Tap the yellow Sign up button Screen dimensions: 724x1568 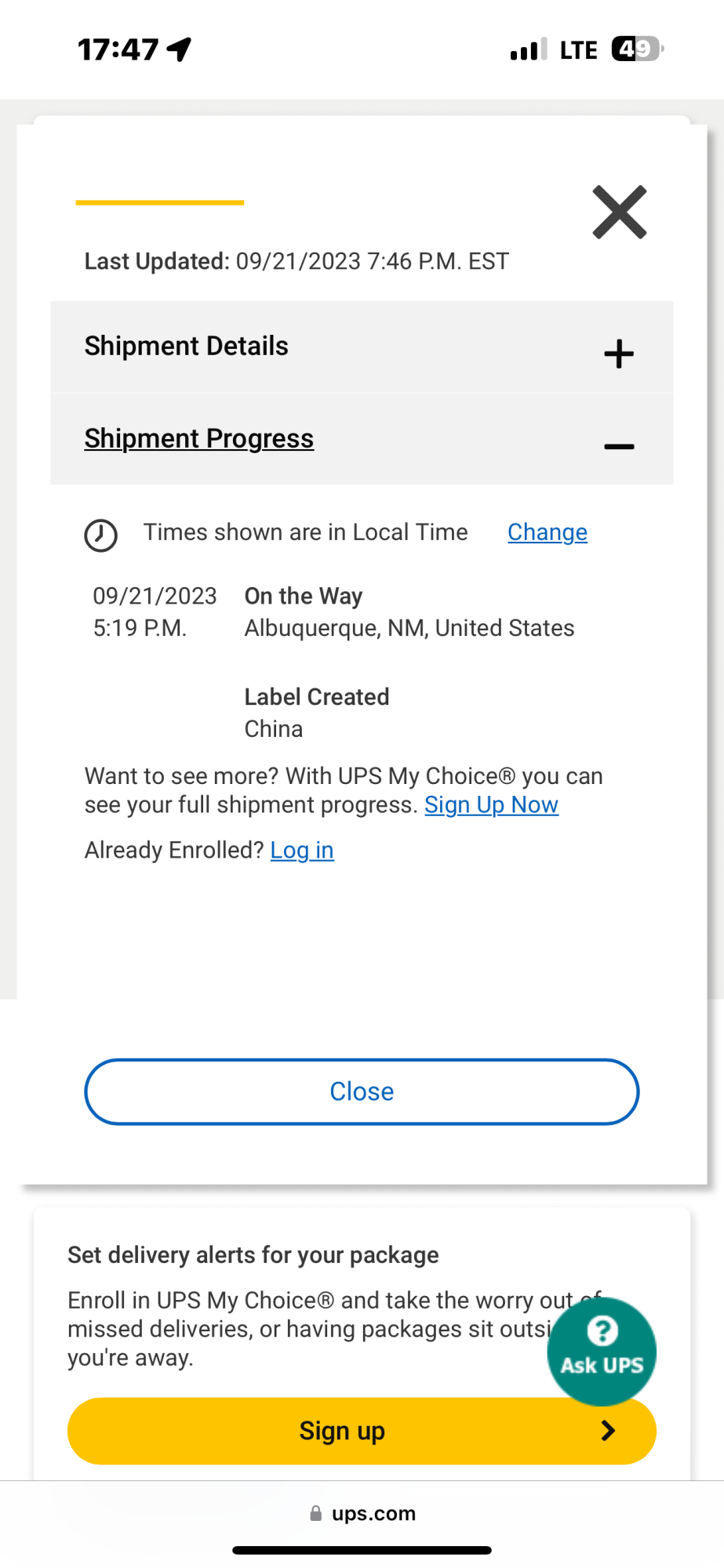[x=342, y=1431]
